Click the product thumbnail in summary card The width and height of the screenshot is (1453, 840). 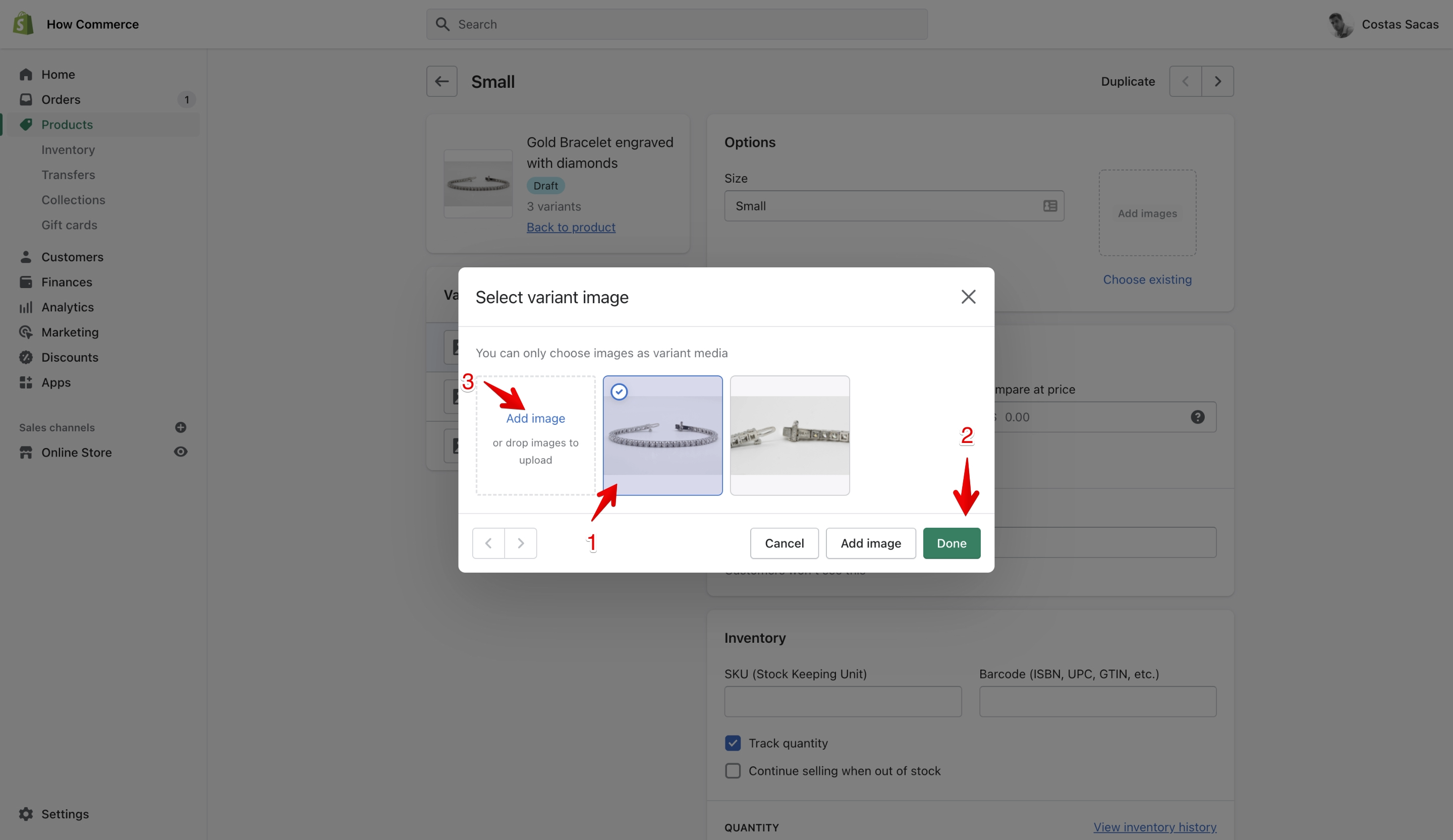(x=478, y=183)
